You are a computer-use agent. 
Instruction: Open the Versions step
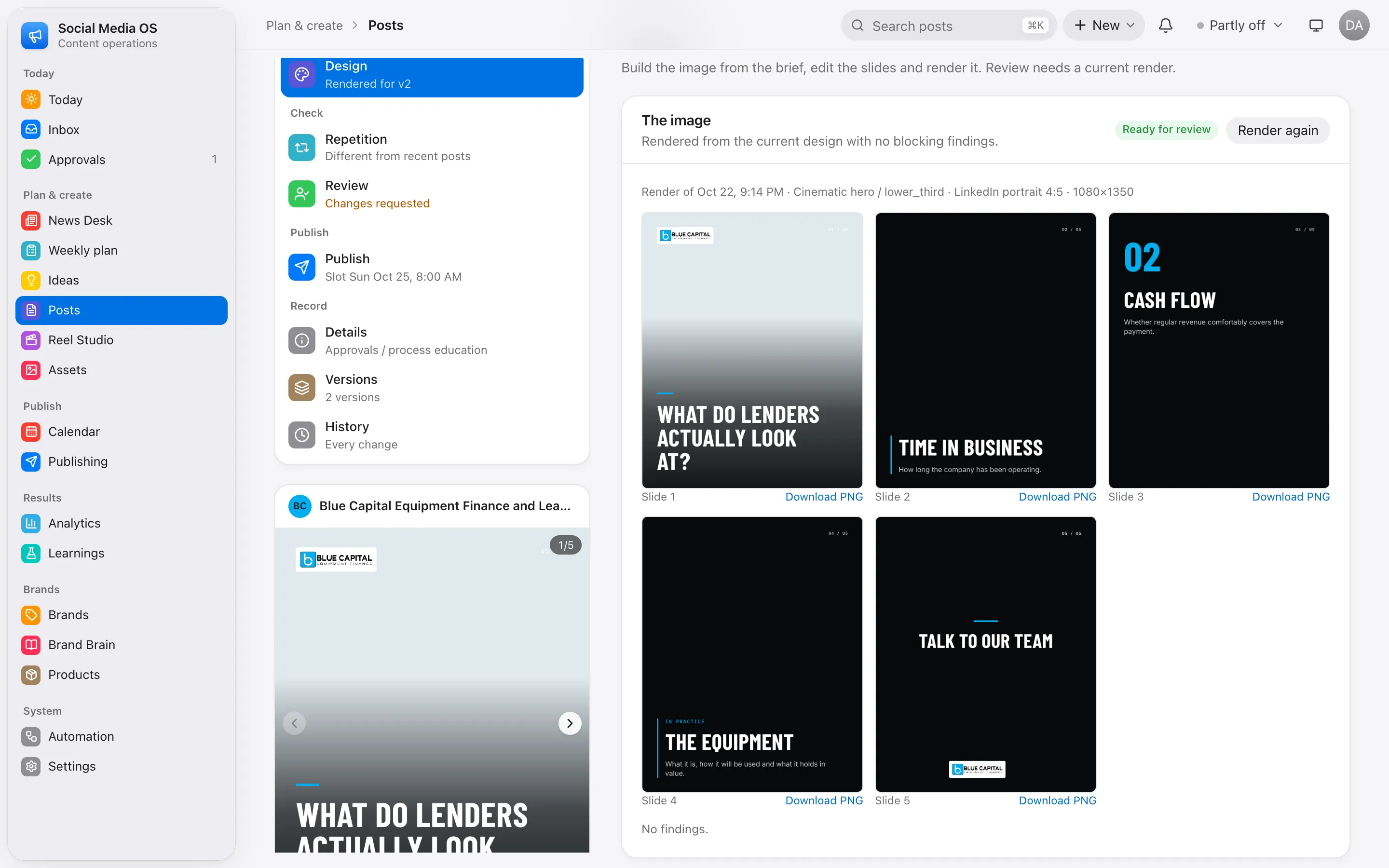pos(432,388)
